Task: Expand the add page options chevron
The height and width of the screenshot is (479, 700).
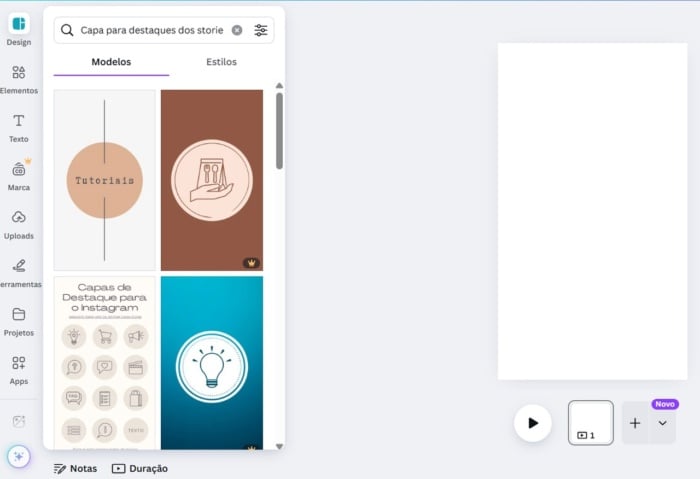Action: click(662, 423)
